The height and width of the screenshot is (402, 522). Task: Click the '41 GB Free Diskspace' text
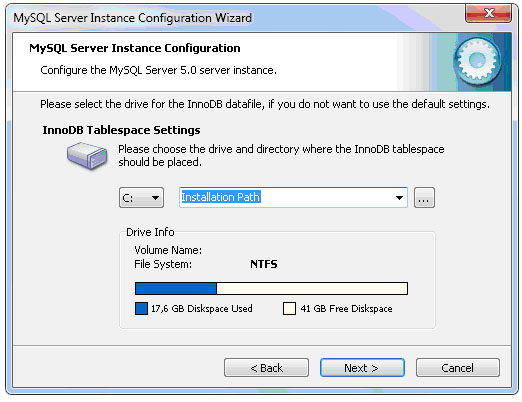(x=346, y=308)
